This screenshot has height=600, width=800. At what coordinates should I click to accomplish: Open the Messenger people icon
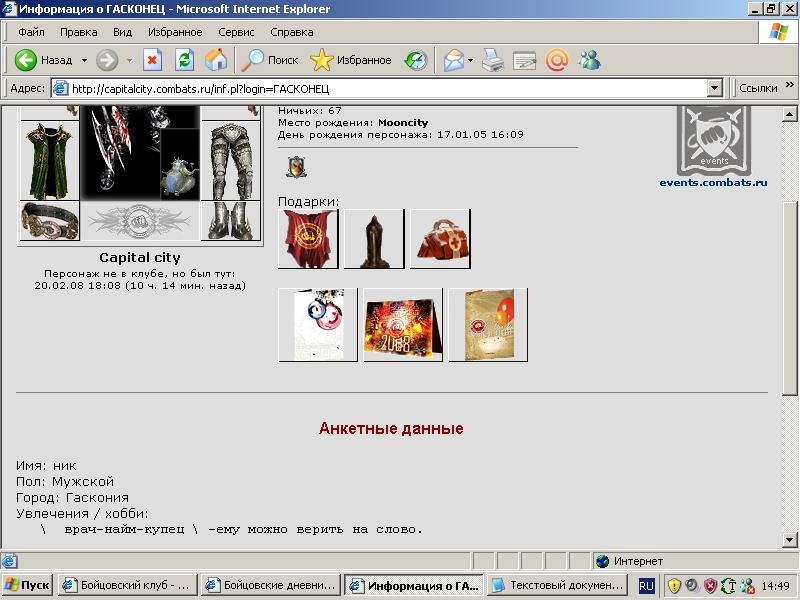click(590, 60)
